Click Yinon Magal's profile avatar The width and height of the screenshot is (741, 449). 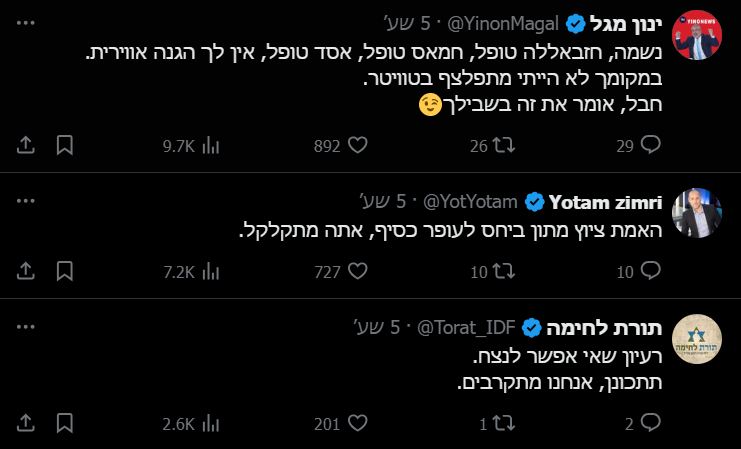[x=696, y=37]
